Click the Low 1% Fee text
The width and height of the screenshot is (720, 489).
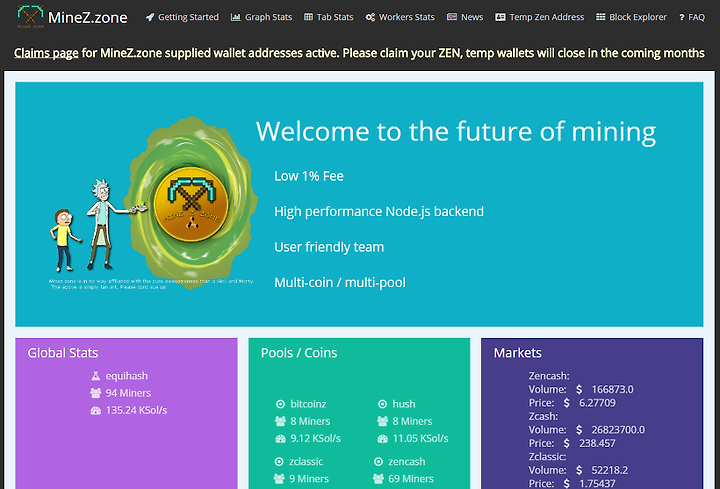(x=309, y=176)
